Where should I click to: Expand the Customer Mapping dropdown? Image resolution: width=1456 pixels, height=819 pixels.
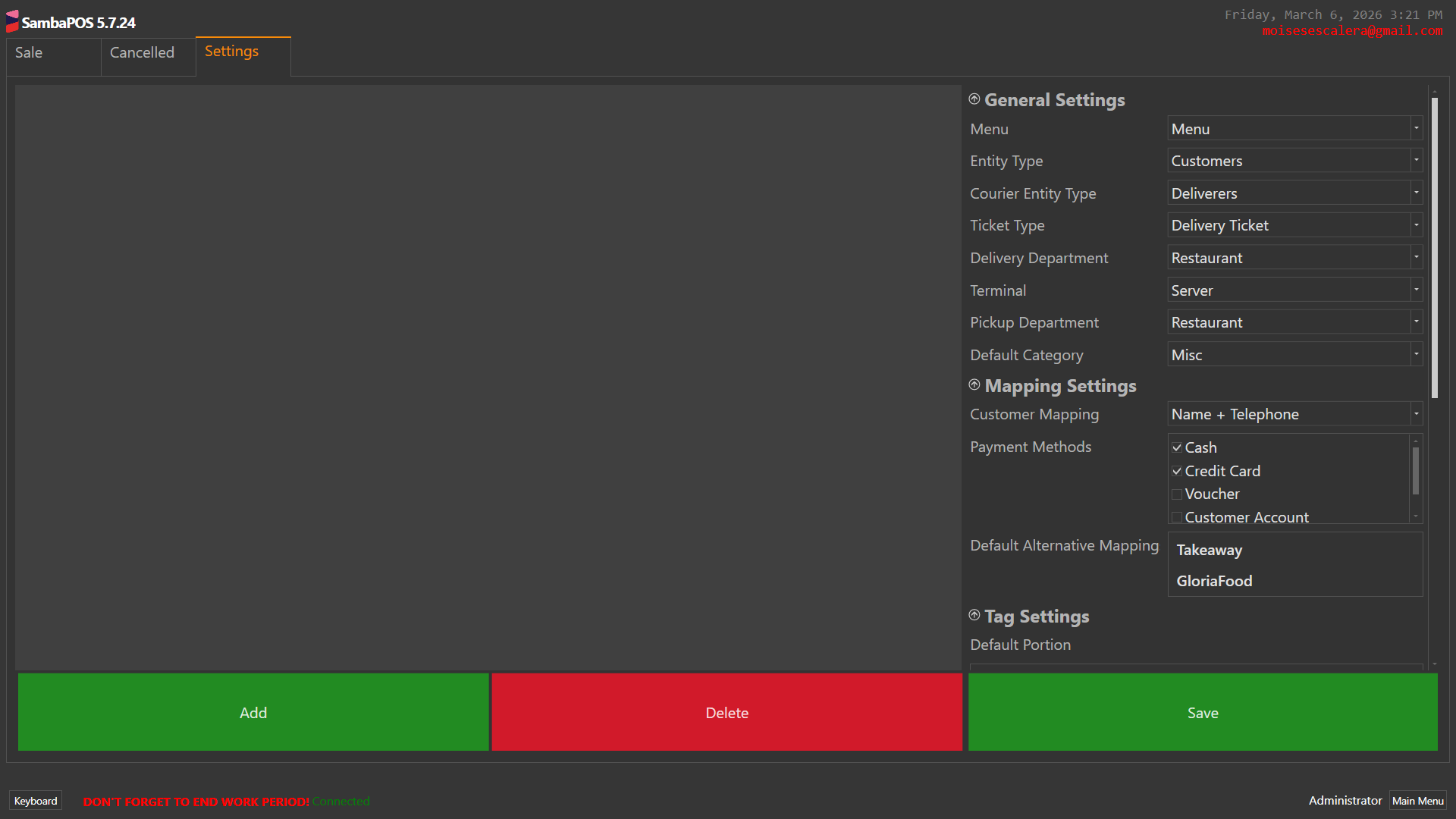(1415, 414)
